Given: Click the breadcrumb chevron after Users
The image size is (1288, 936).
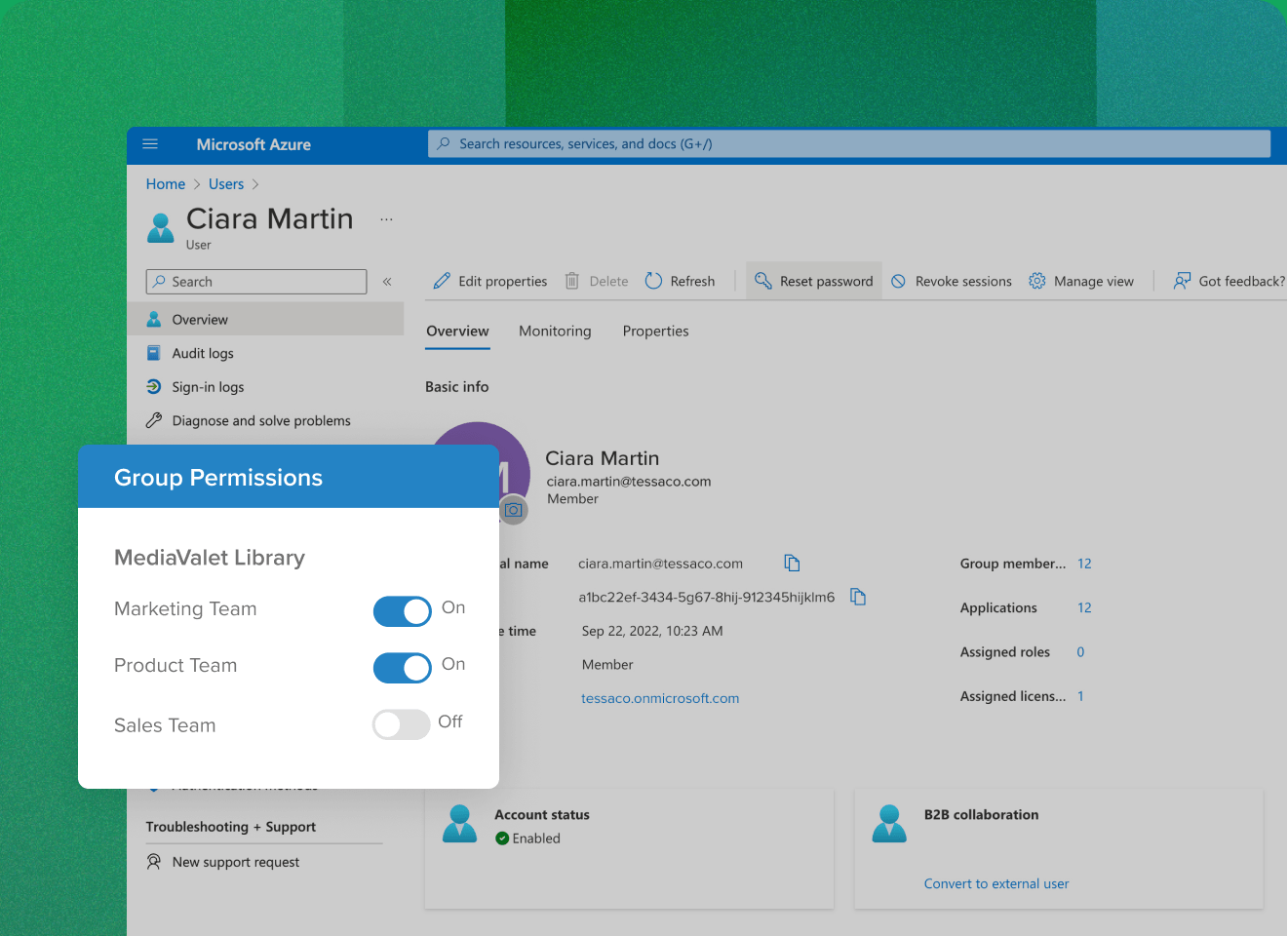Looking at the screenshot, I should (255, 184).
